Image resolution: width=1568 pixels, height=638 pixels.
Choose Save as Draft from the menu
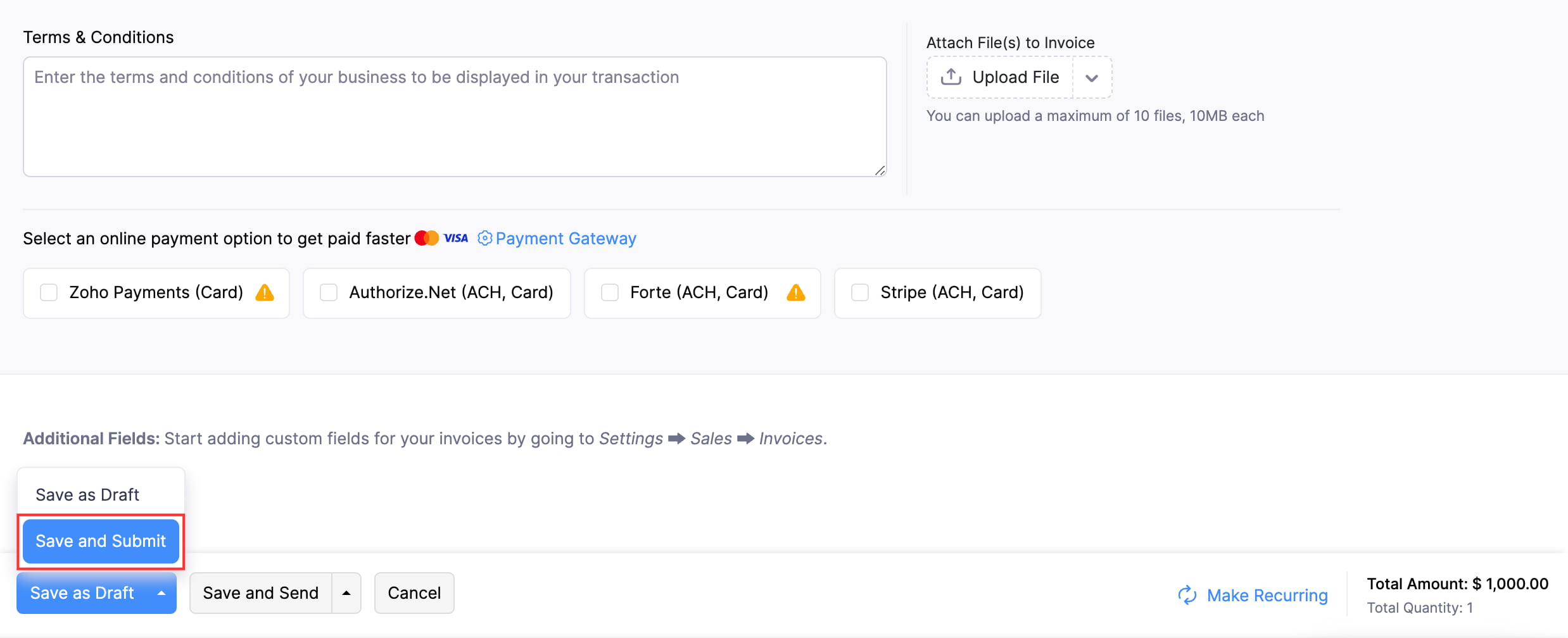(x=87, y=494)
